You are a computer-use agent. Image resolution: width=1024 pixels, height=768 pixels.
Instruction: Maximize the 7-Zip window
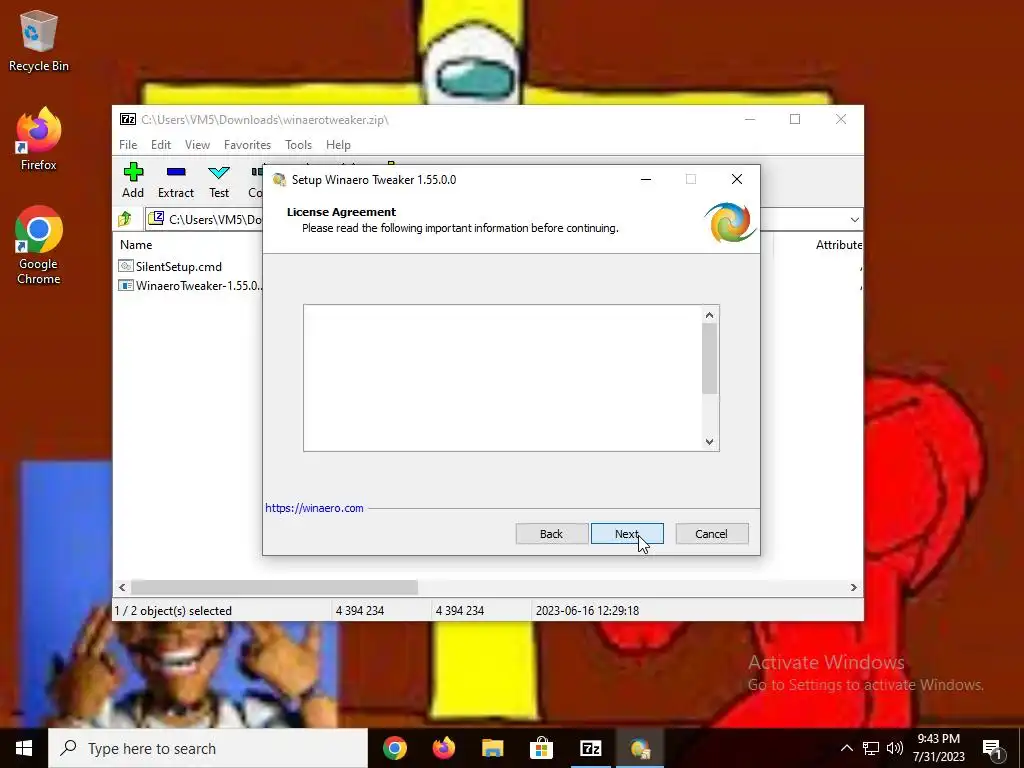pyautogui.click(x=795, y=119)
